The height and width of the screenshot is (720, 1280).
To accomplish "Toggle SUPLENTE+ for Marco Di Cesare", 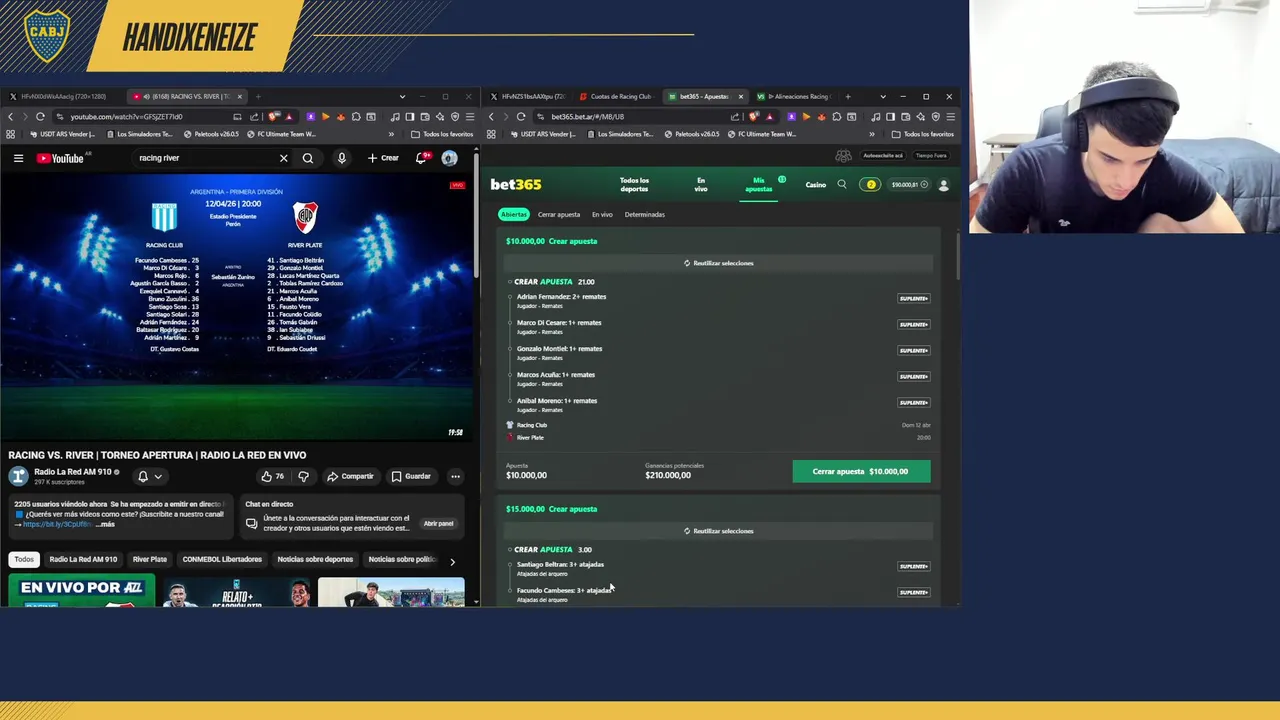I will pos(914,324).
